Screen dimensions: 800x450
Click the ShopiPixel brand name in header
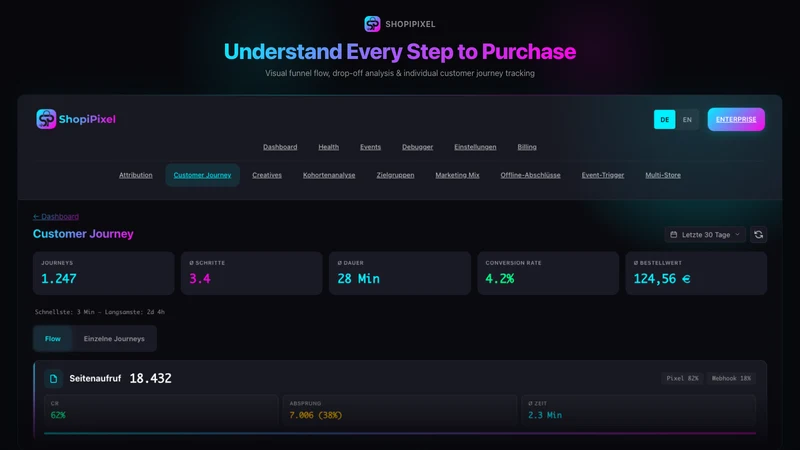pyautogui.click(x=87, y=119)
